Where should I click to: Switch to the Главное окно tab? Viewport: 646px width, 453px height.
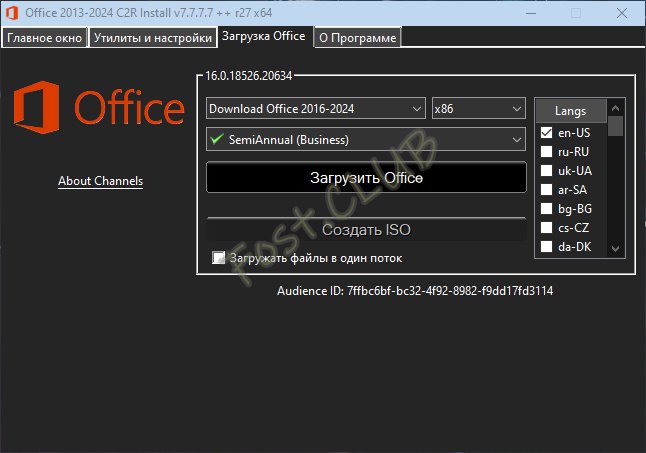pos(44,38)
